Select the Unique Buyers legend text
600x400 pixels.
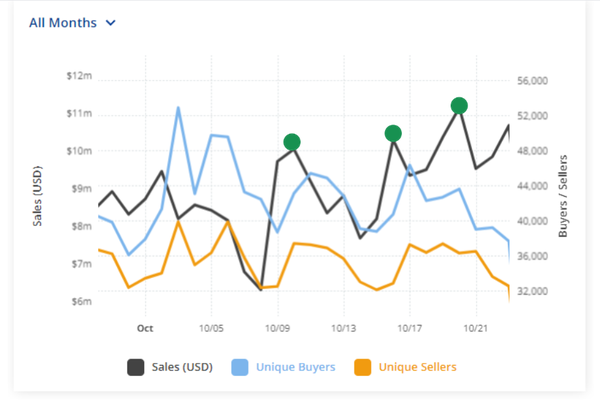(x=296, y=367)
